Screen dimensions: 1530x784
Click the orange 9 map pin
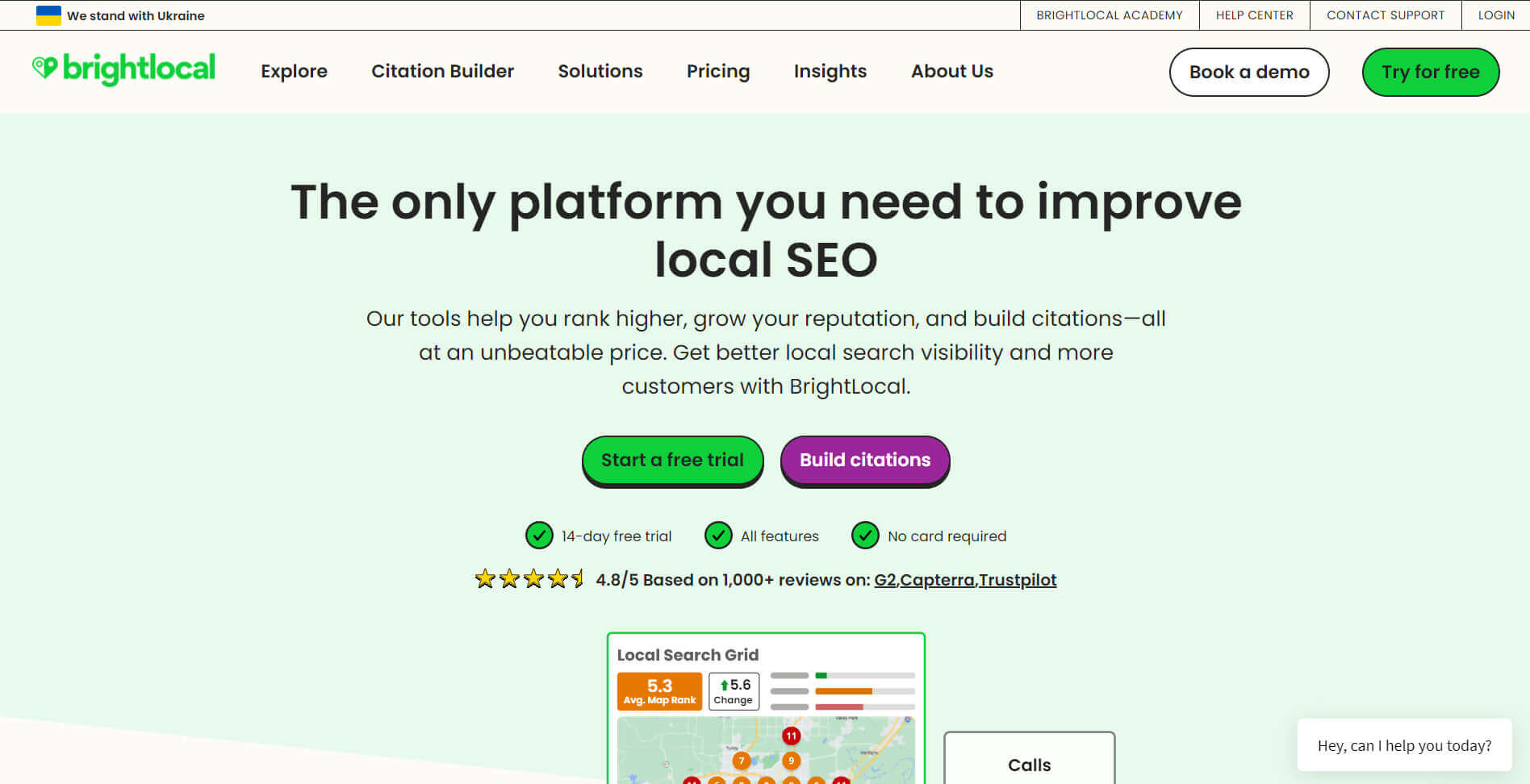tap(791, 761)
